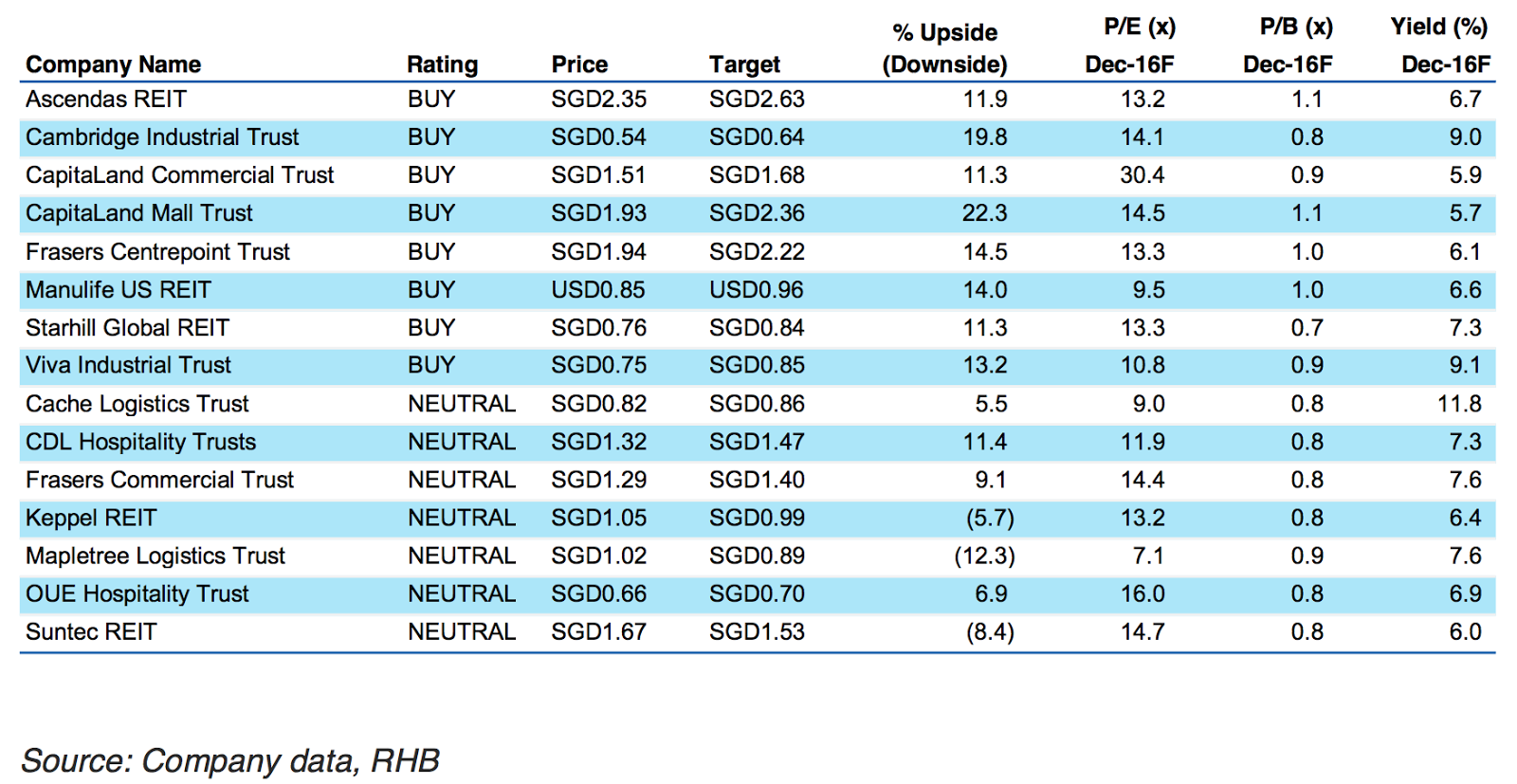
Task: Select Cache Logistics Trust yield 11.8
Action: click(x=1459, y=404)
